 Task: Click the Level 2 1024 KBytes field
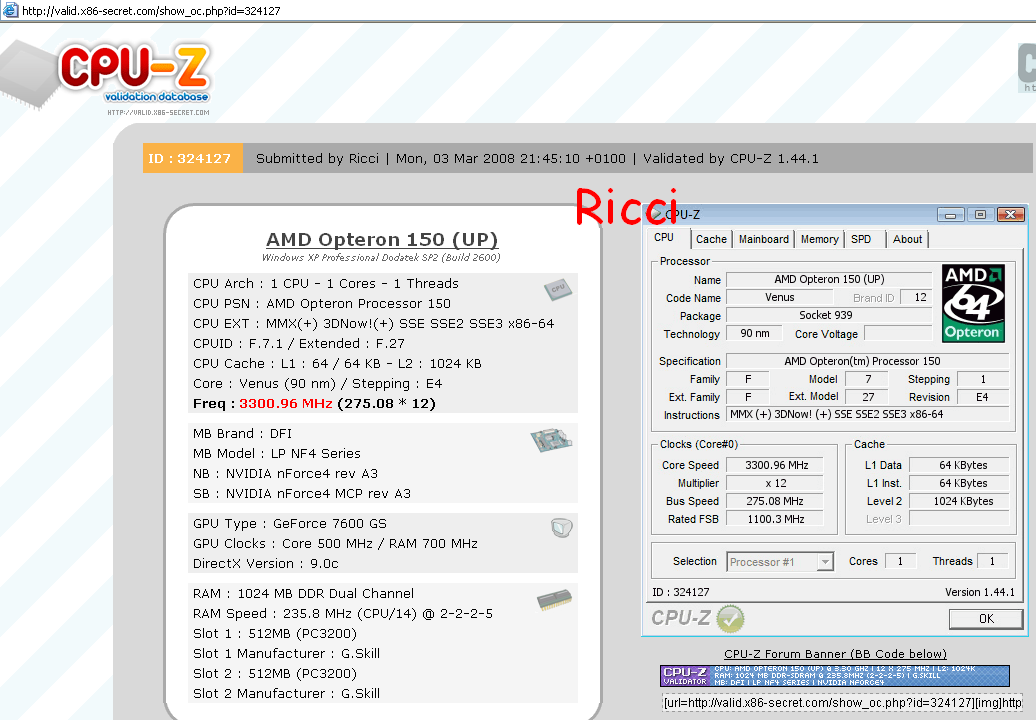pyautogui.click(x=960, y=501)
